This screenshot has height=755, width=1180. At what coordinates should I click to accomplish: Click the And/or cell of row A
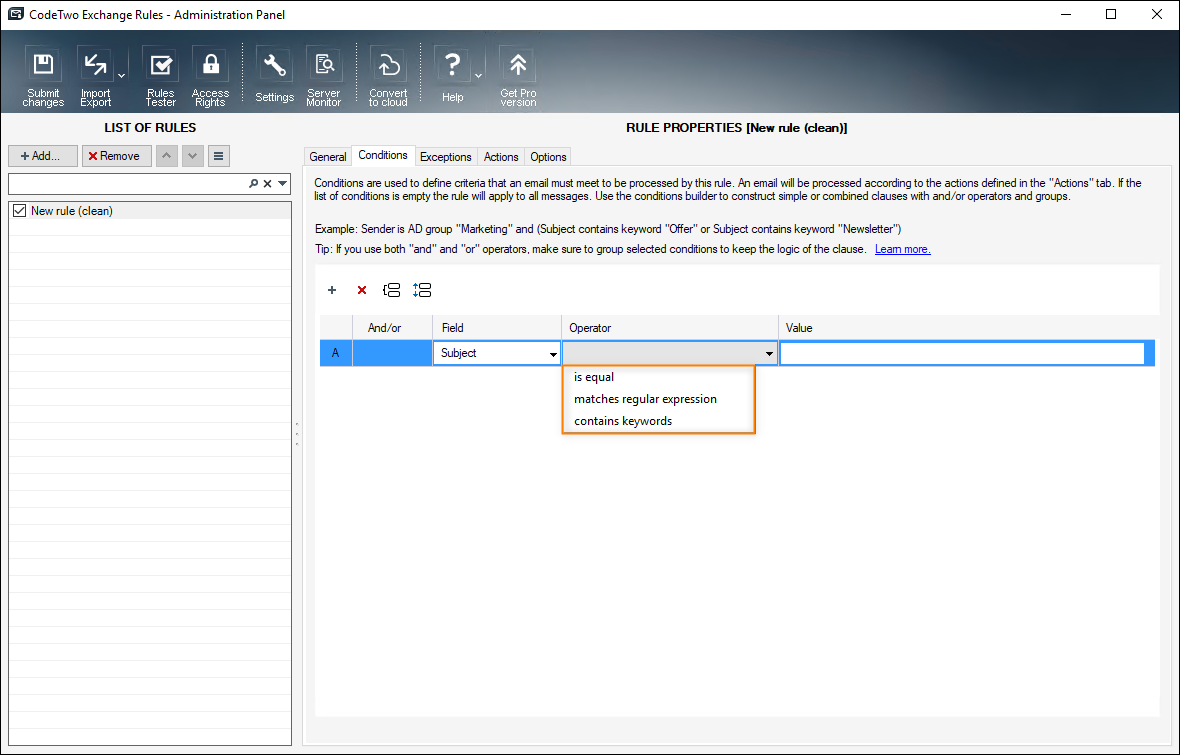(x=392, y=353)
